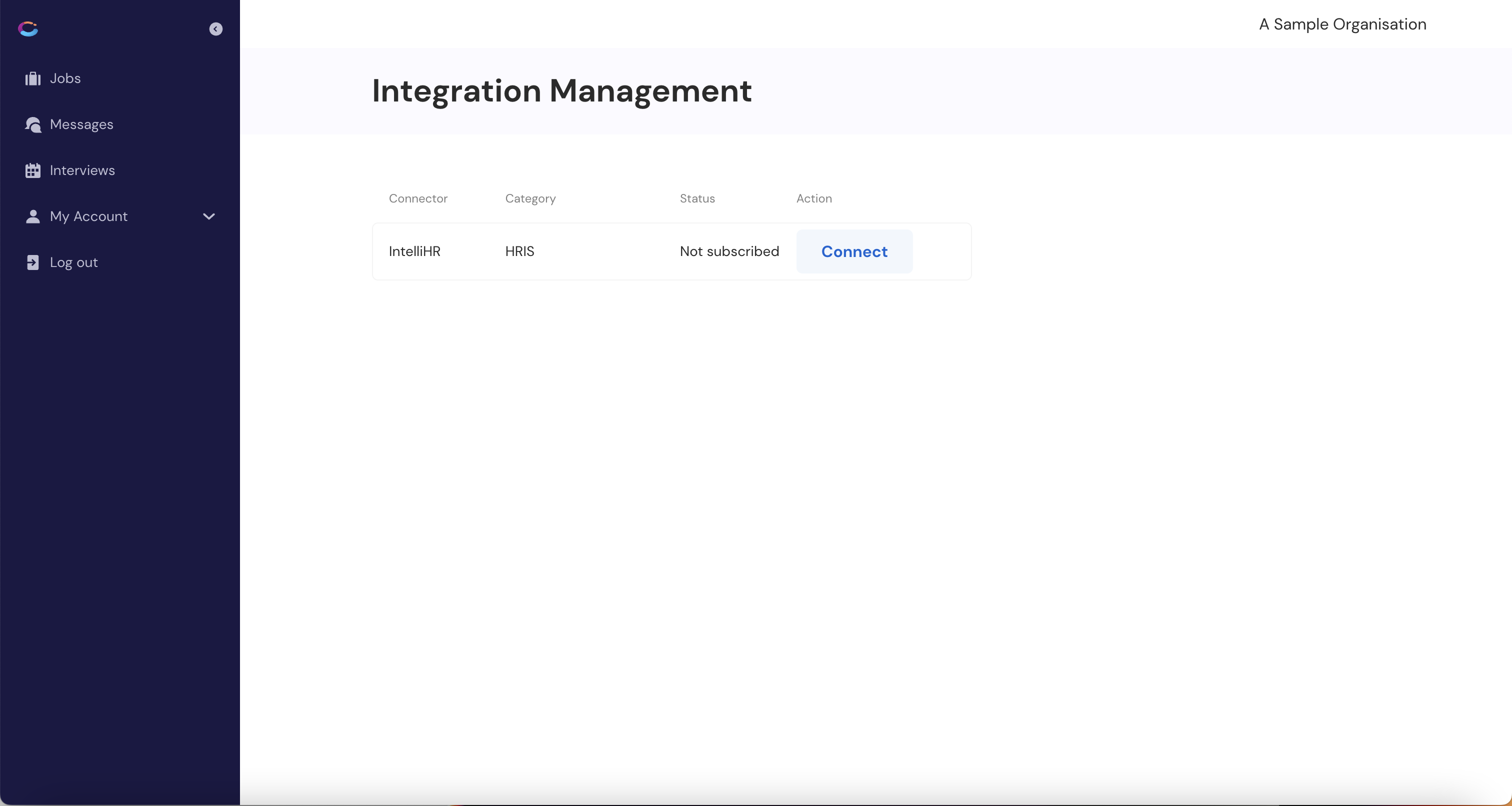Click the My Account person icon
Viewport: 1512px width, 806px height.
(x=33, y=216)
